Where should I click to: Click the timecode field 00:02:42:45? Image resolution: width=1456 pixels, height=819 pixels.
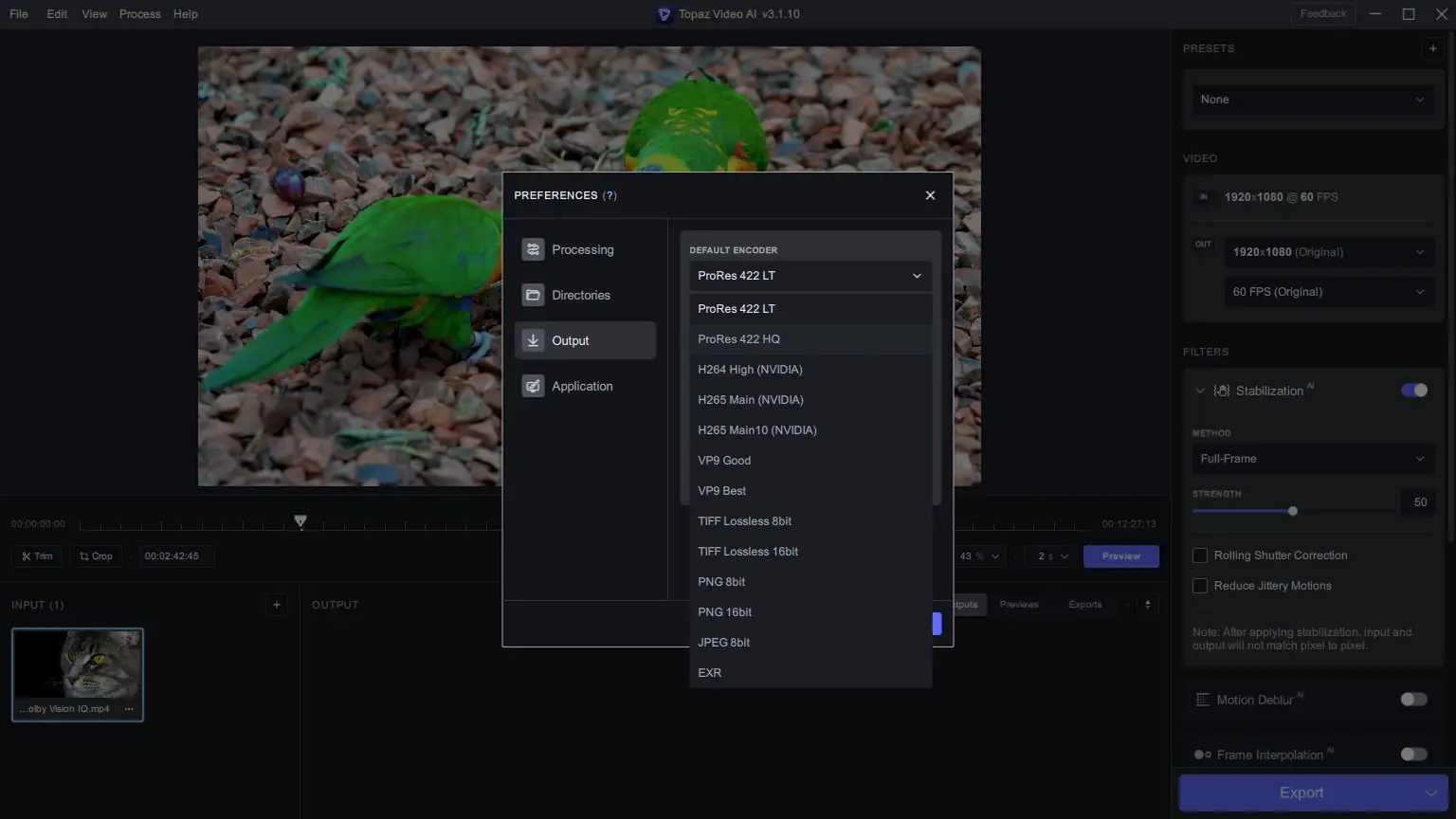pos(175,556)
